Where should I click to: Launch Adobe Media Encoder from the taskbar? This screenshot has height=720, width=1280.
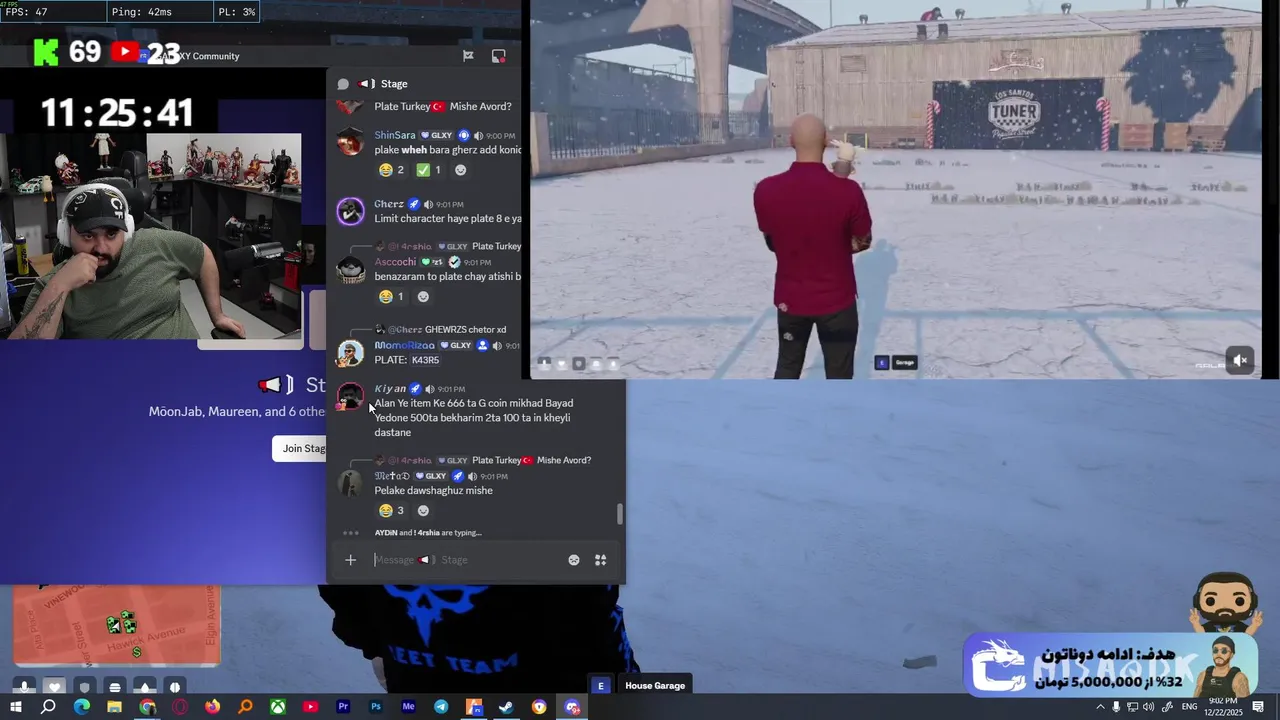pos(408,707)
